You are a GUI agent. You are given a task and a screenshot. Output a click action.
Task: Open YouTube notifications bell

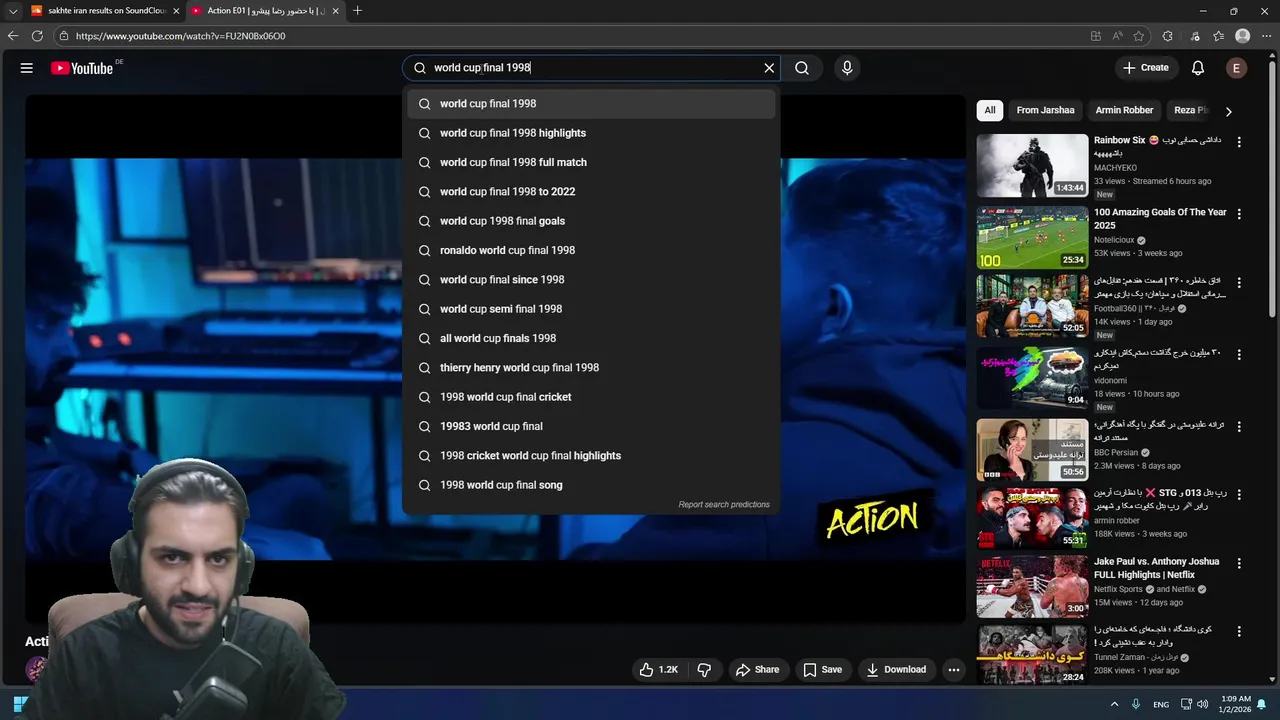pyautogui.click(x=1198, y=68)
